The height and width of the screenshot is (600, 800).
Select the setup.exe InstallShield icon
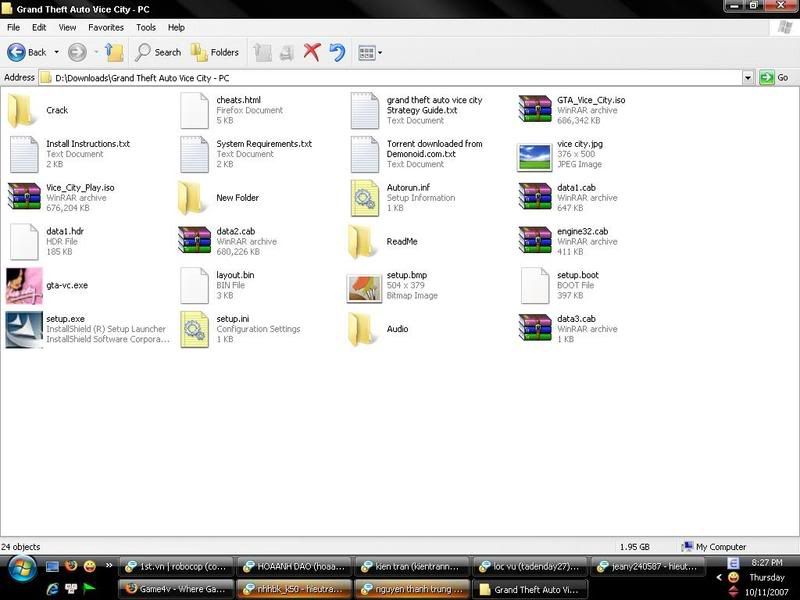click(x=24, y=330)
